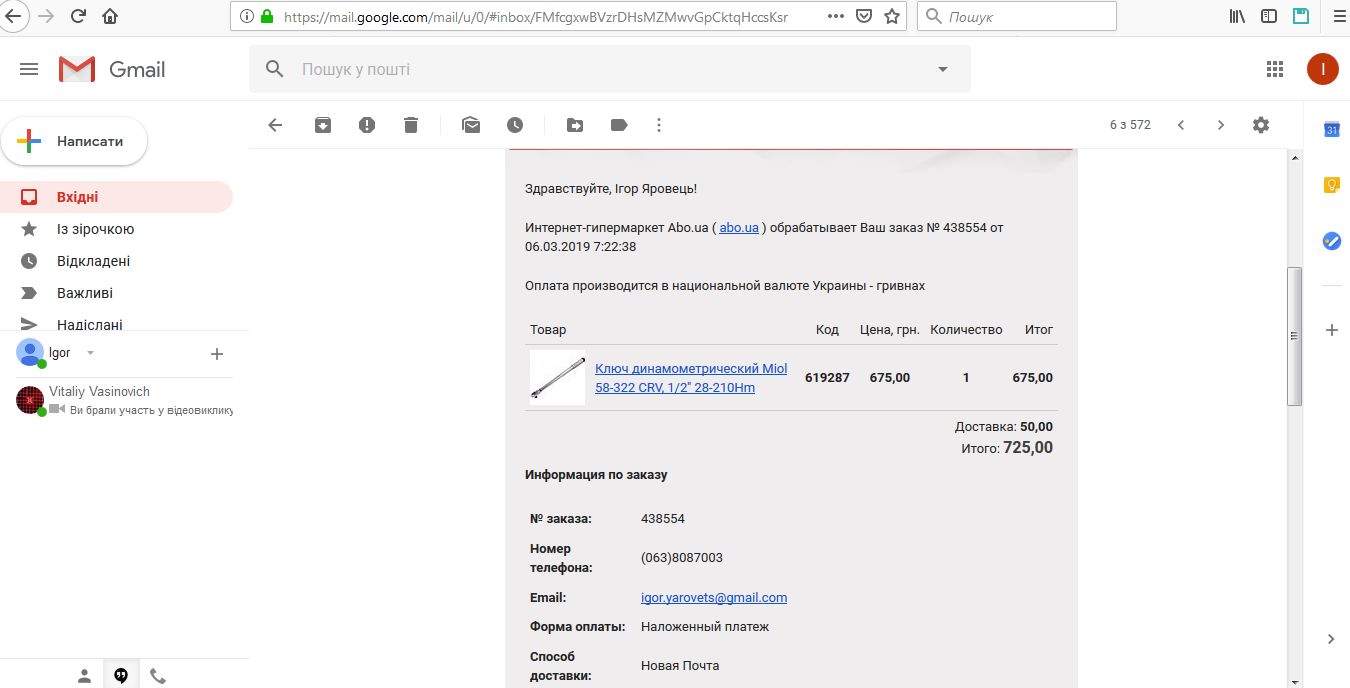Viewport: 1350px width, 688px height.
Task: Show site information icon in address bar
Action: point(246,16)
